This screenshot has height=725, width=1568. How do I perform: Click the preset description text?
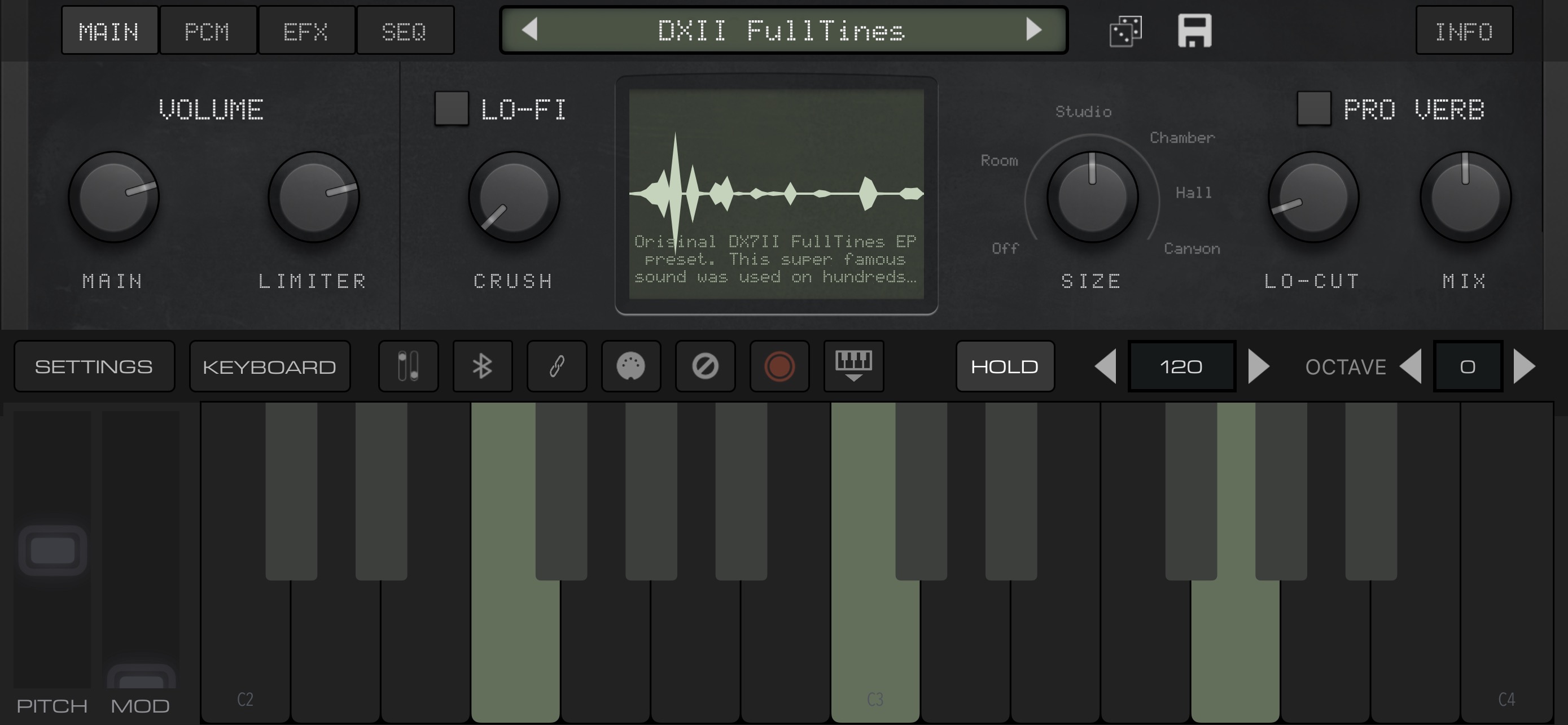[x=775, y=259]
